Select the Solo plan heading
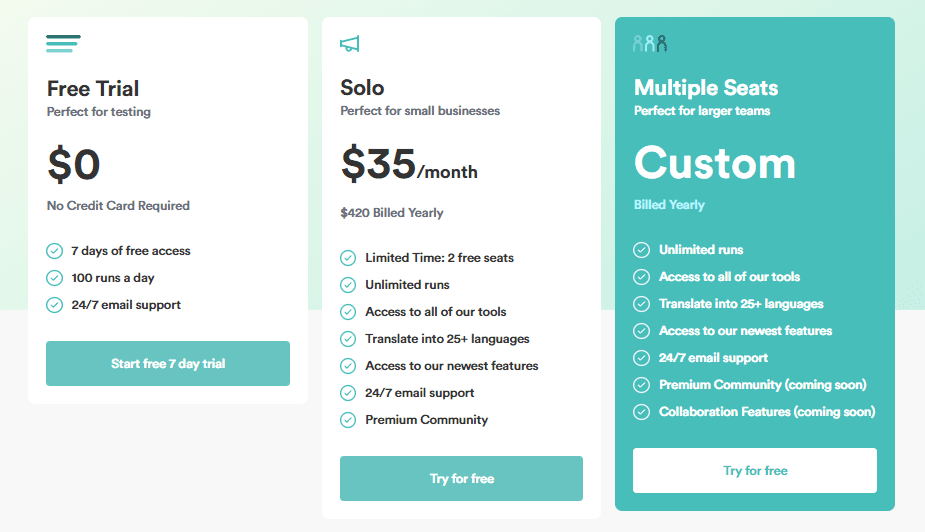The image size is (925, 532). click(x=362, y=88)
